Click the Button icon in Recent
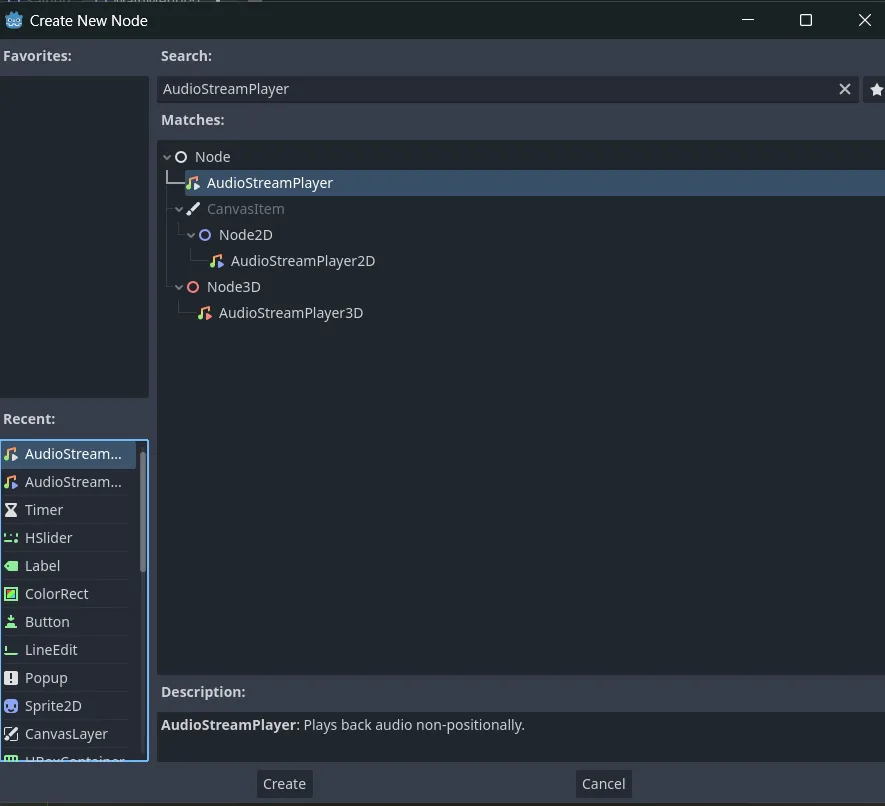This screenshot has width=885, height=806. (11, 622)
